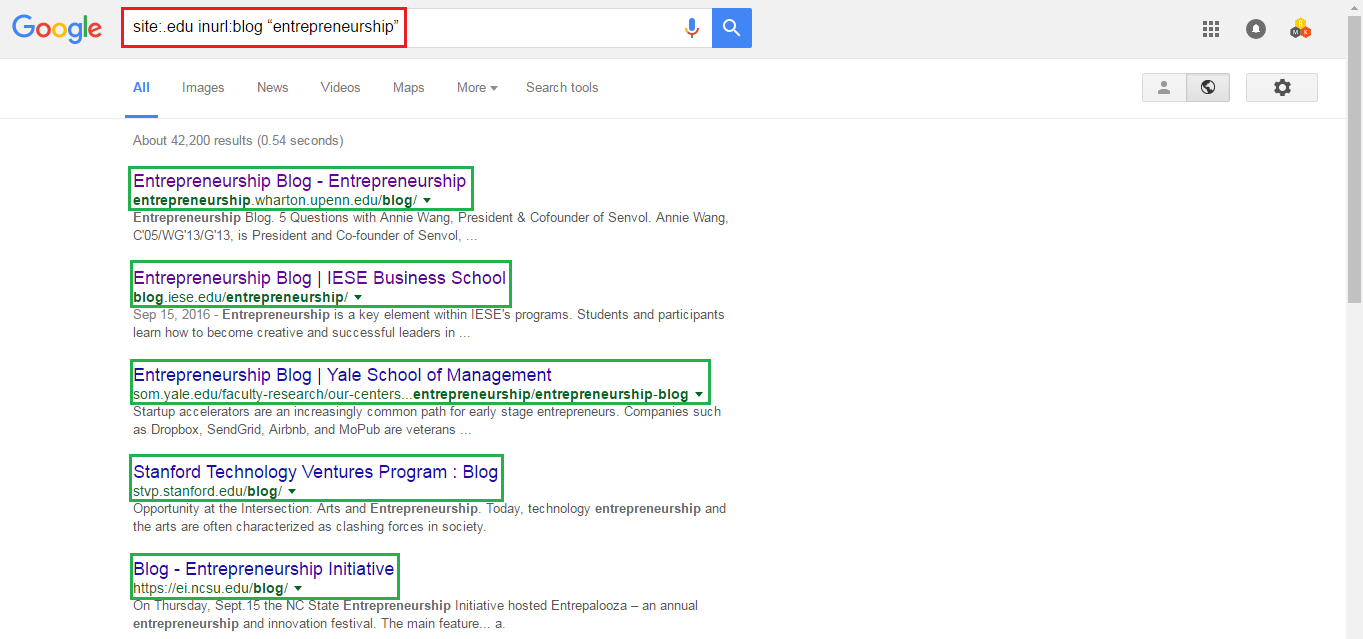
Task: Expand arrow beside som.yale.edu URL
Action: tap(699, 395)
